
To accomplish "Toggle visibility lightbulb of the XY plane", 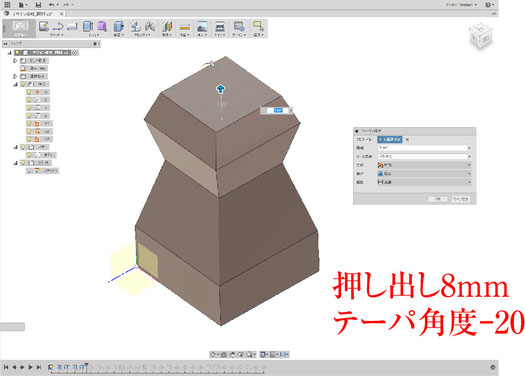I will point(29,123).
